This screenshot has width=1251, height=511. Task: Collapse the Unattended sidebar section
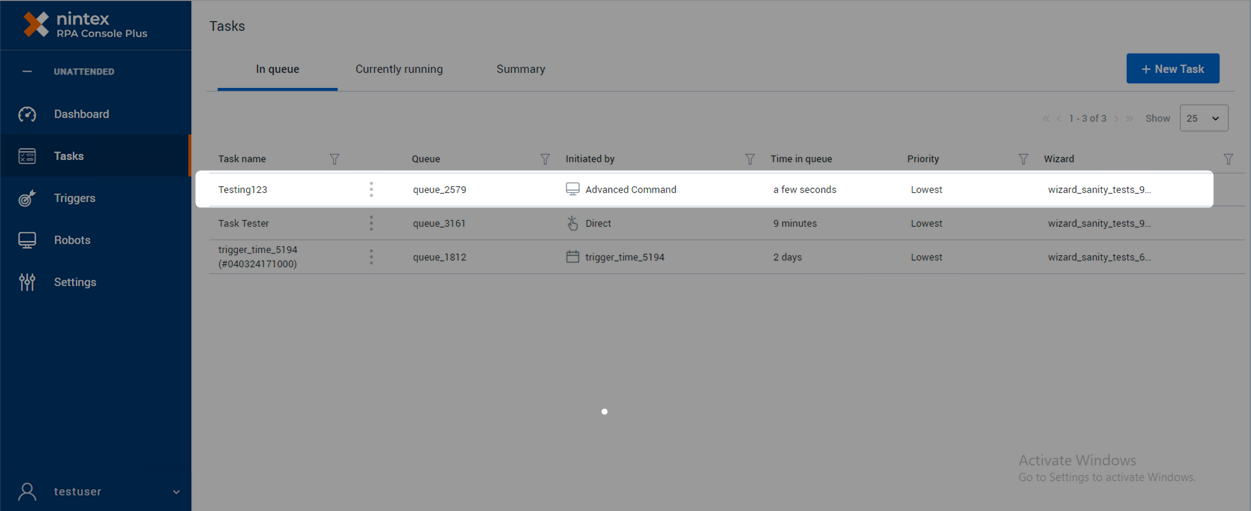(27, 72)
